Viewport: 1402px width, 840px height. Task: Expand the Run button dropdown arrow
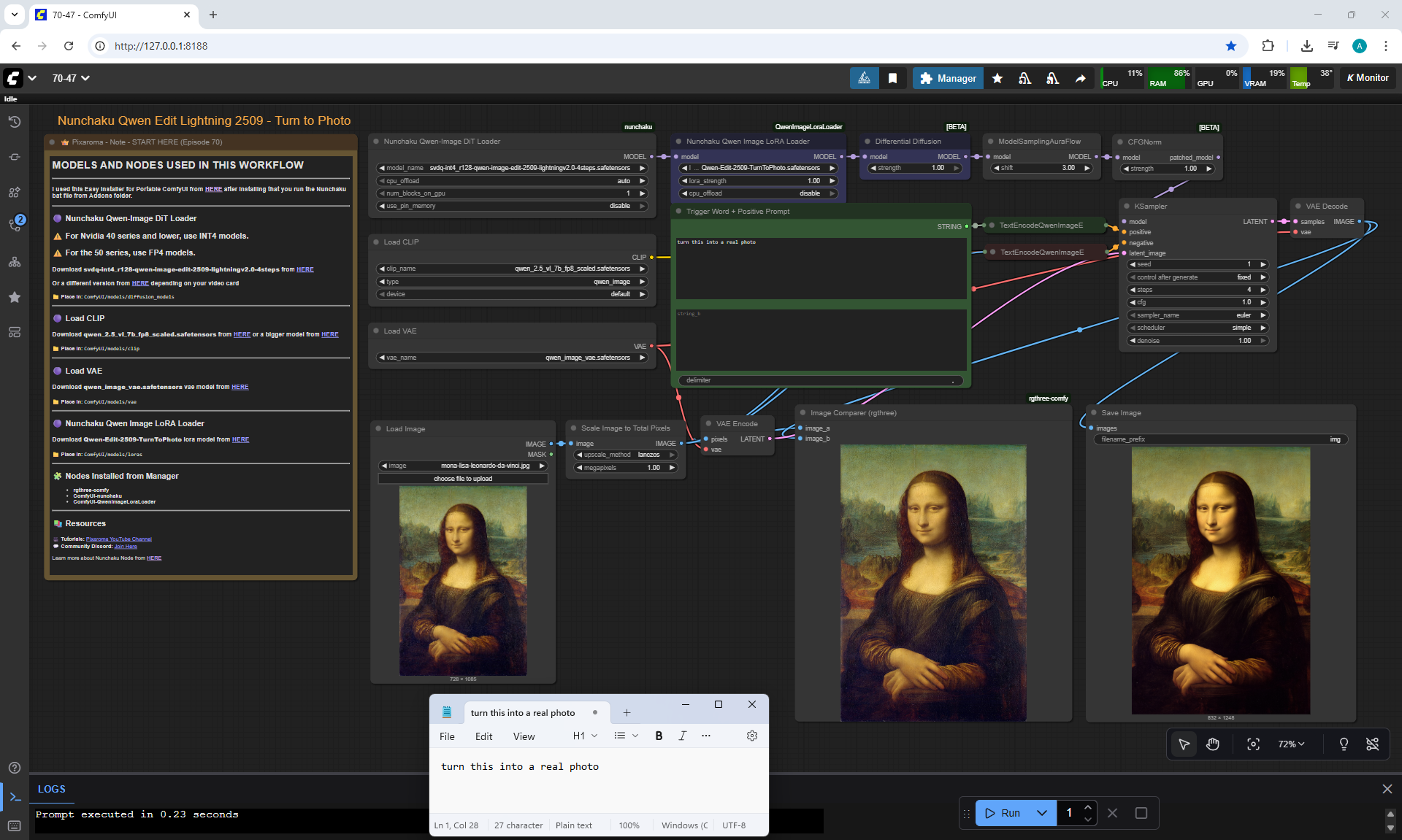point(1042,813)
